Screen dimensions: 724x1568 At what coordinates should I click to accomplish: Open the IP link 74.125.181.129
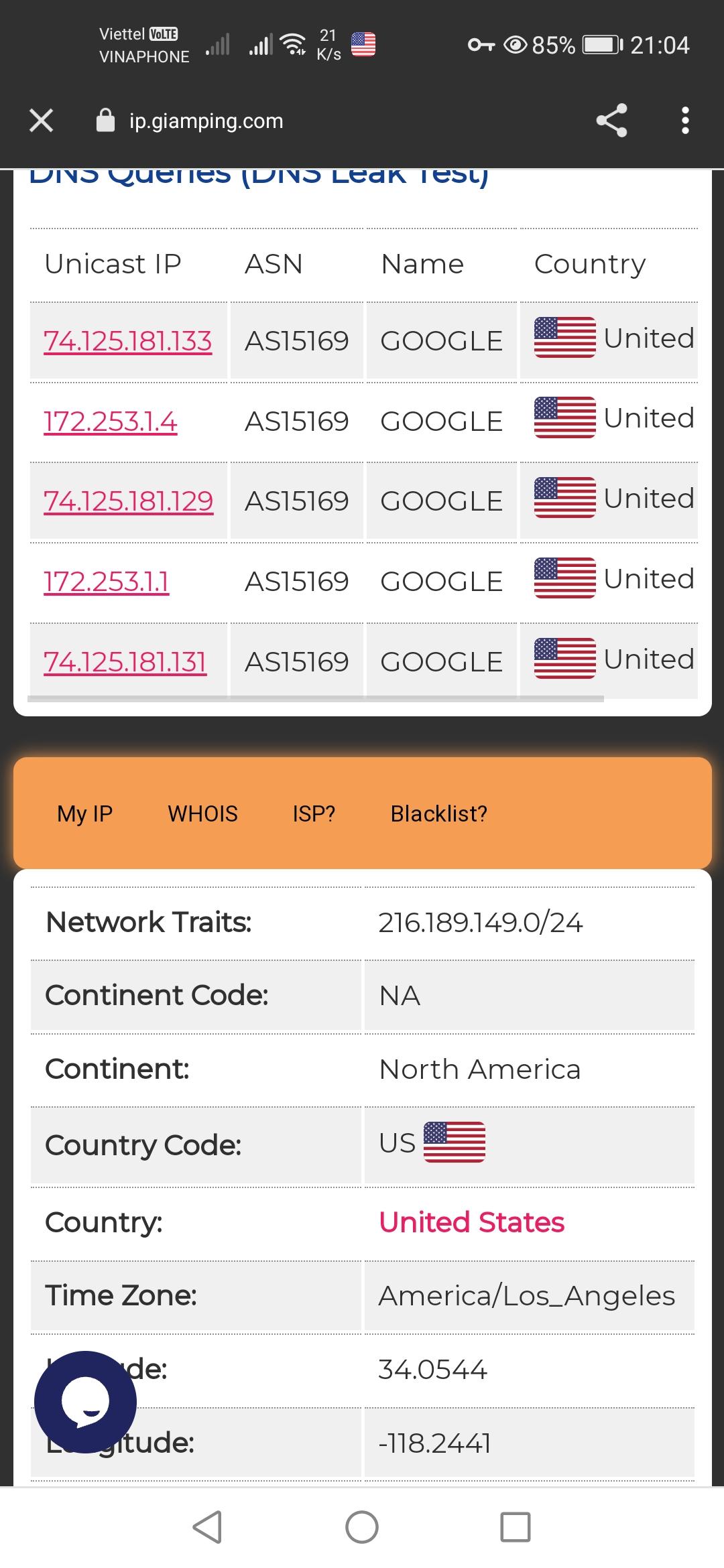[128, 501]
